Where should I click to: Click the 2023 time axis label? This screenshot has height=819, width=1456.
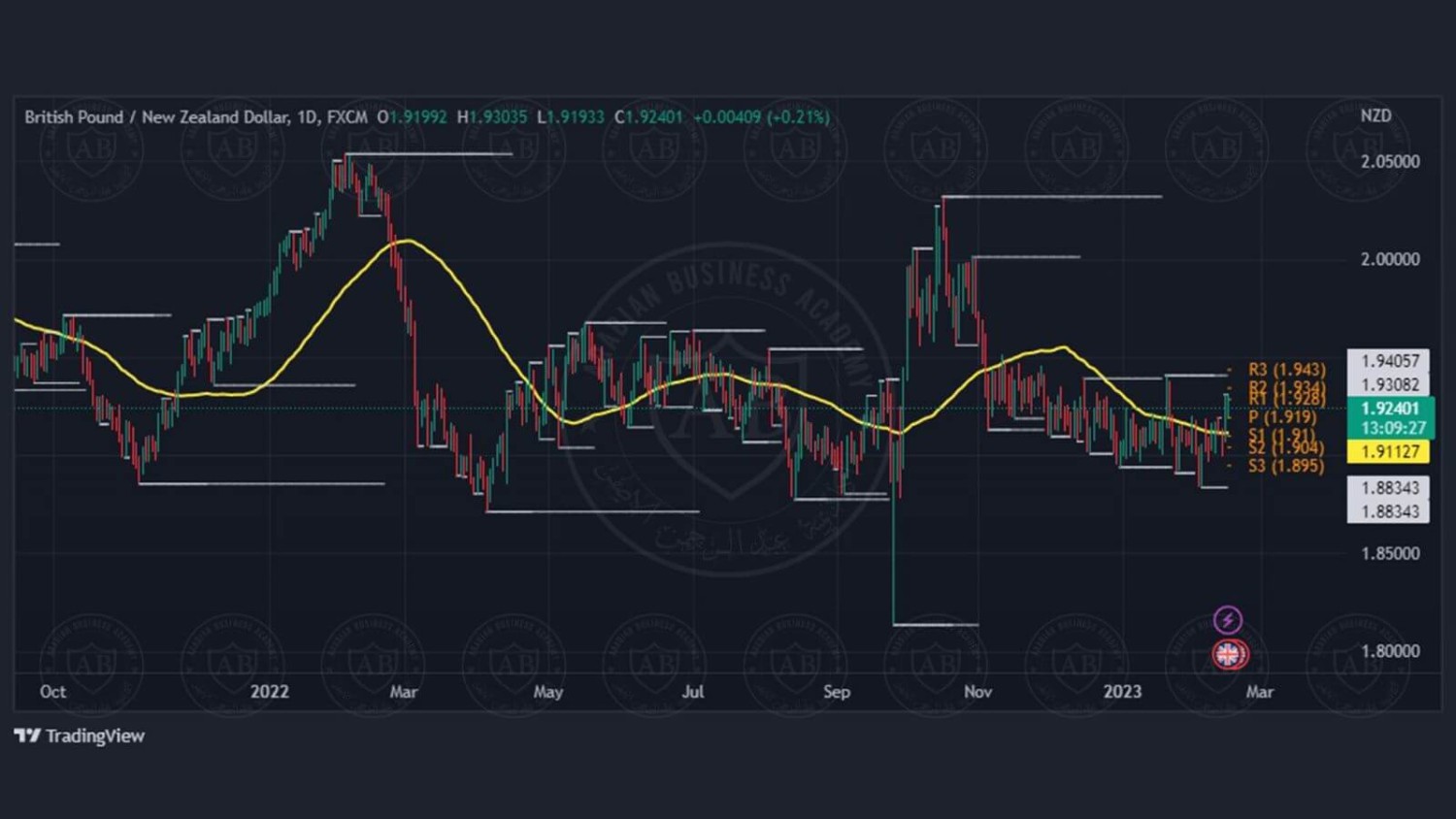[1122, 691]
